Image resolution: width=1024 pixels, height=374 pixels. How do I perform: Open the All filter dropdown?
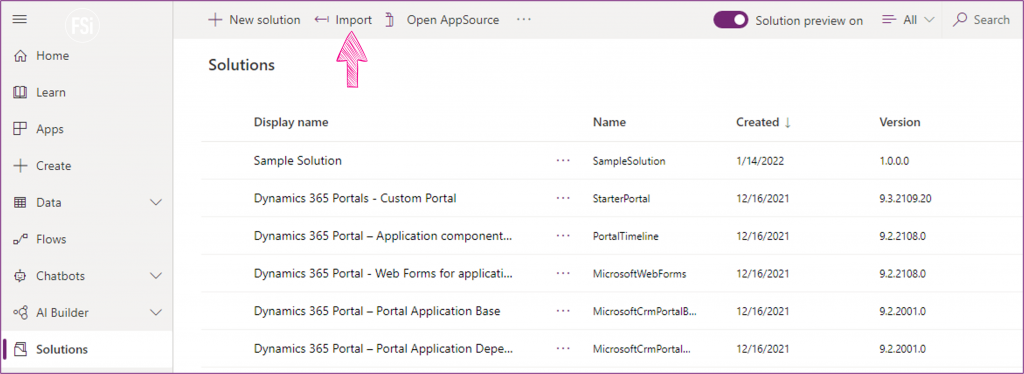coord(908,20)
